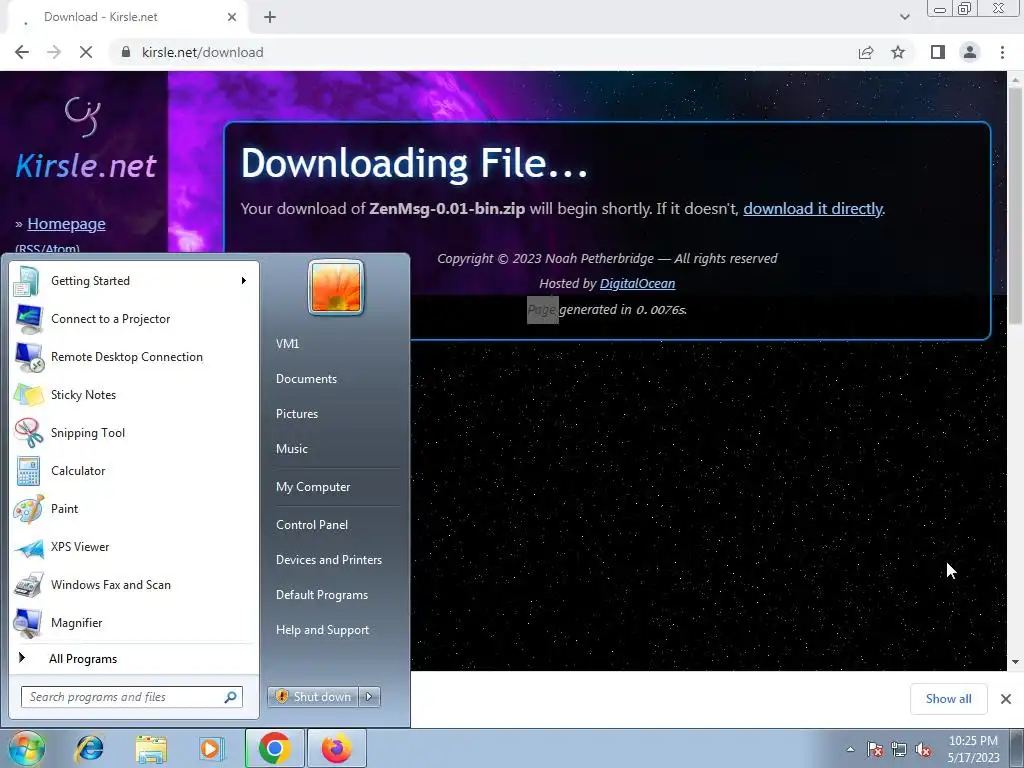Open Chrome three-dot menu
The height and width of the screenshot is (768, 1024).
point(1002,52)
